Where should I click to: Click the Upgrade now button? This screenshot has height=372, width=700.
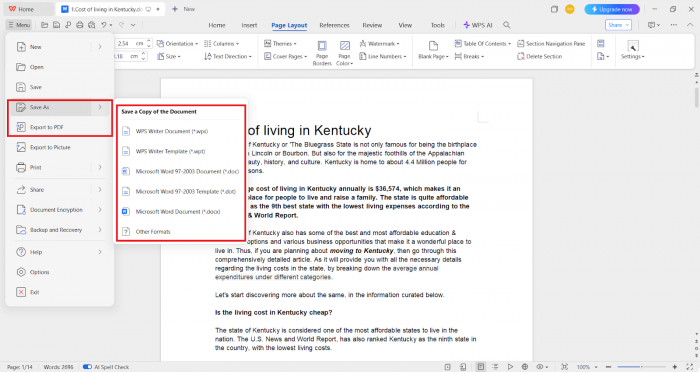pos(612,9)
